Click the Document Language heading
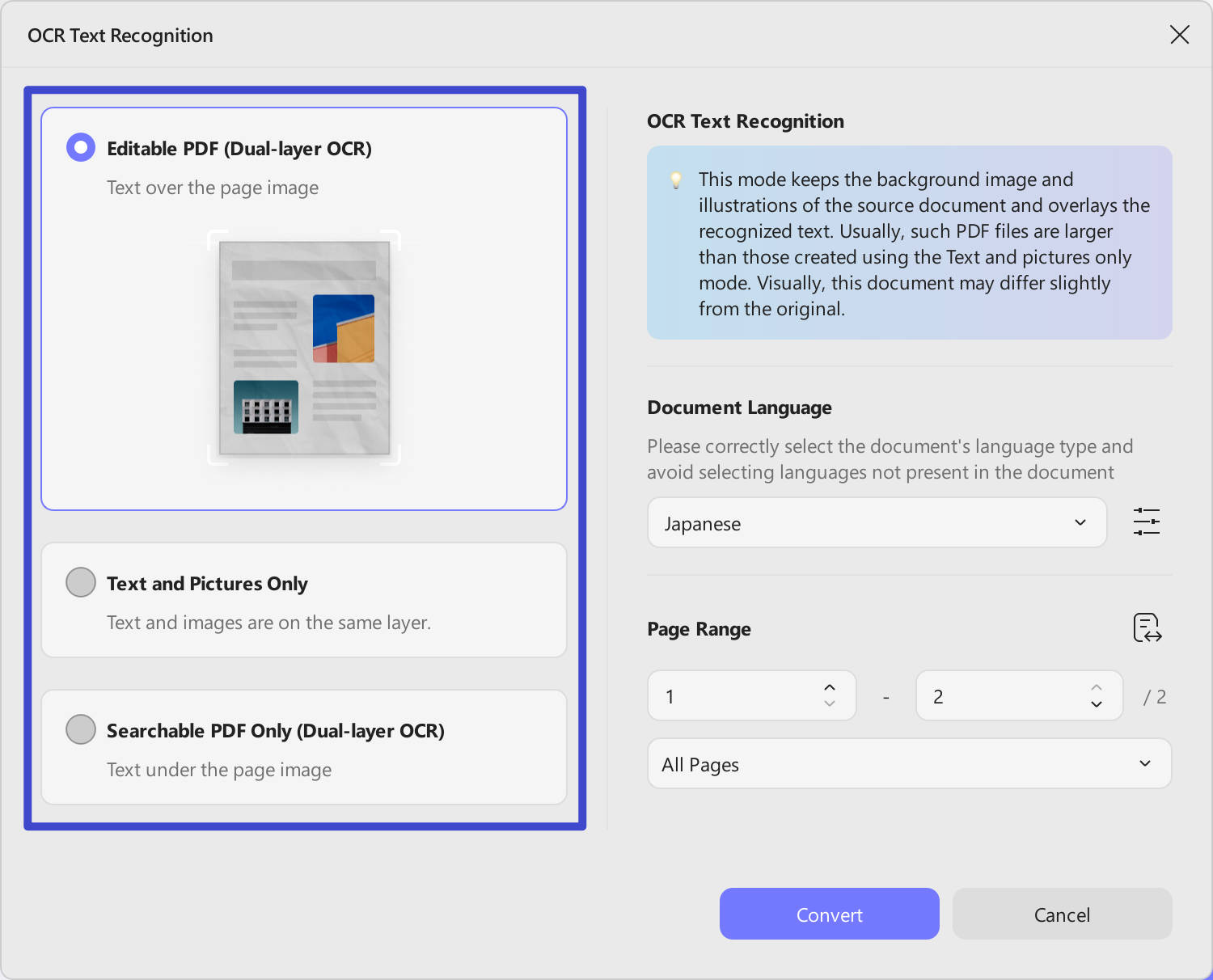1213x980 pixels. [739, 408]
